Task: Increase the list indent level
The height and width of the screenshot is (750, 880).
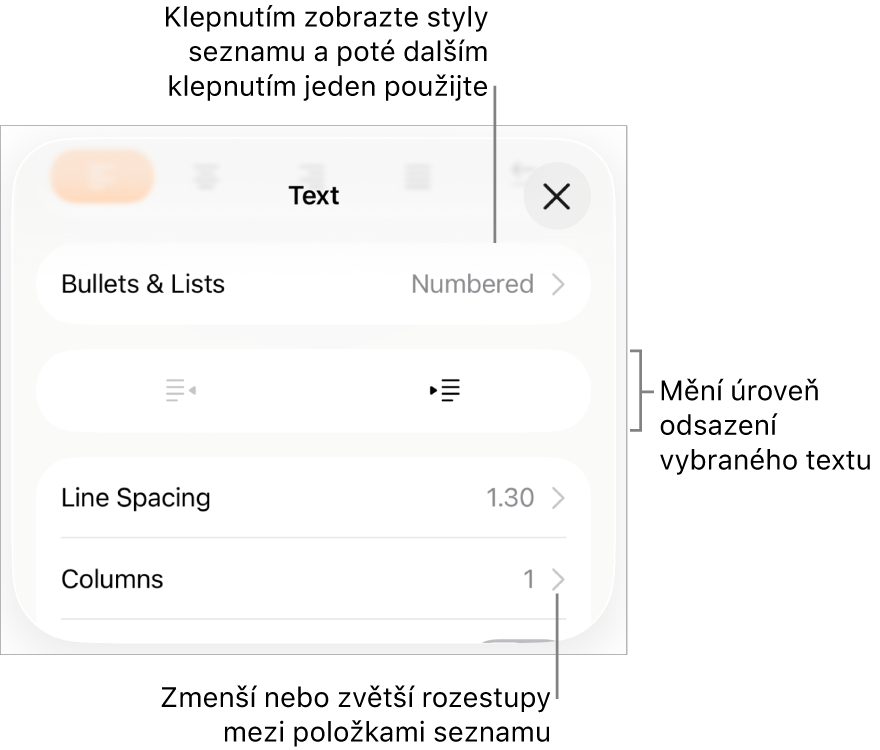Action: [x=446, y=391]
